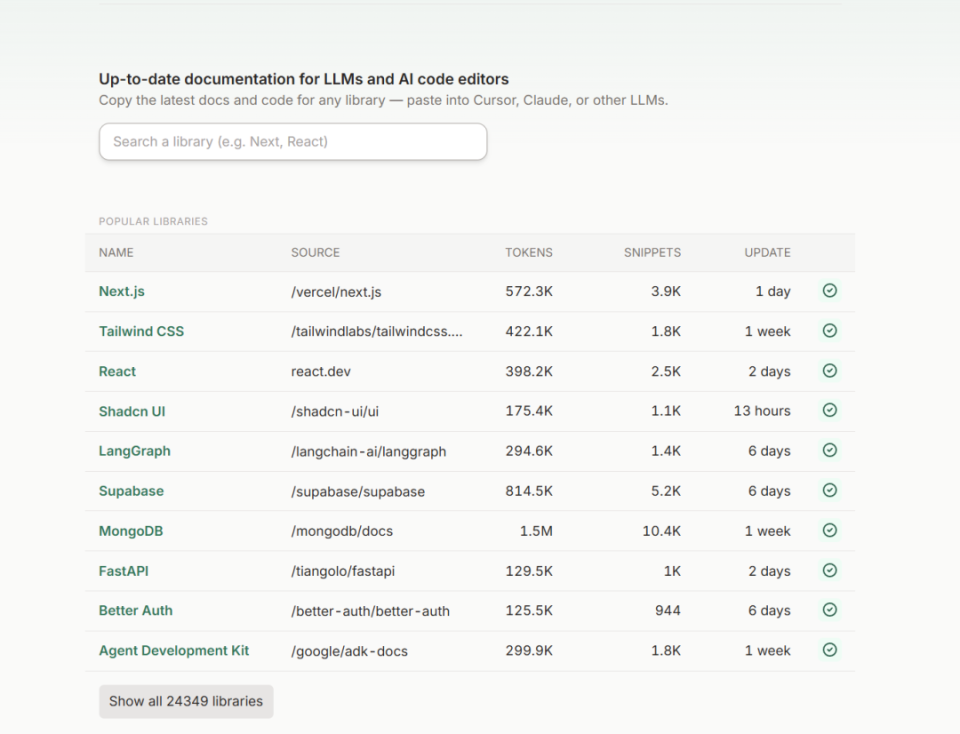Click the /shadcn-ui/ui source text
Image resolution: width=960 pixels, height=734 pixels.
tap(335, 411)
